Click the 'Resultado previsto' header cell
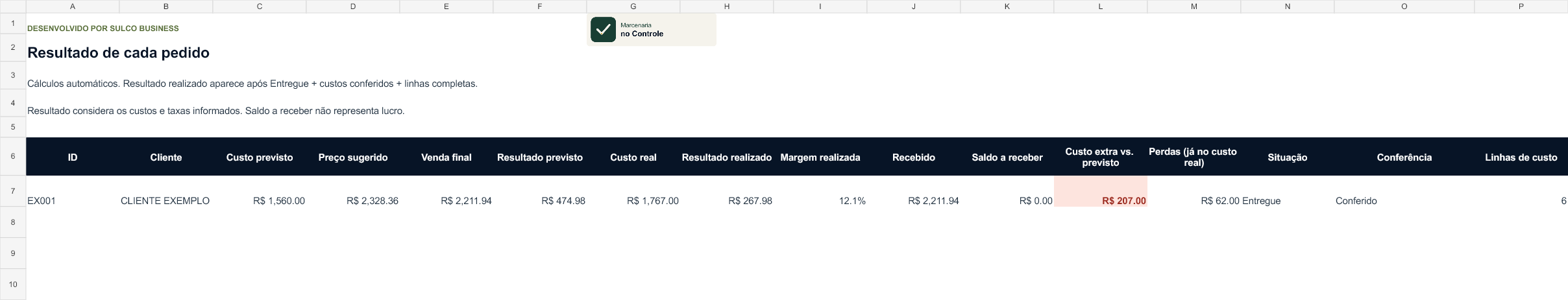This screenshot has width=1568, height=300. pyautogui.click(x=540, y=157)
